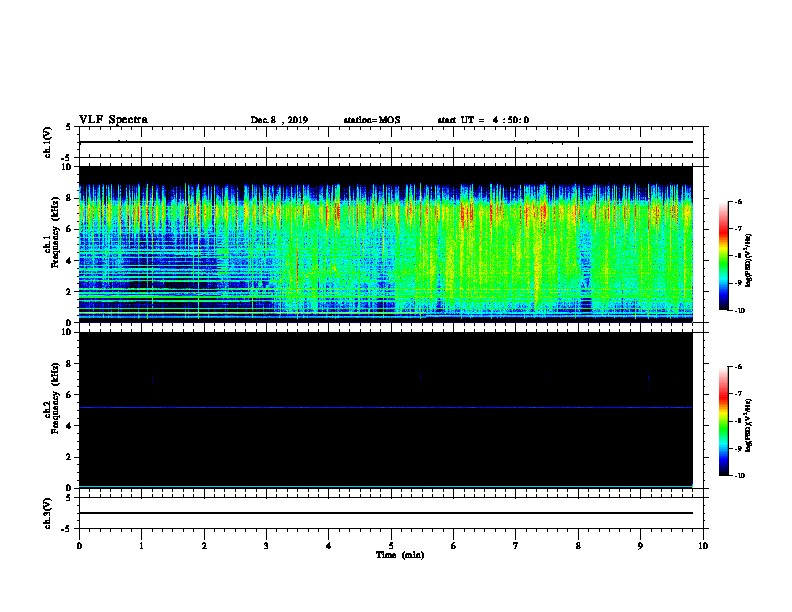Click the '-6' tick on ch.2 colorbar
This screenshot has height=612, width=792.
tap(738, 367)
